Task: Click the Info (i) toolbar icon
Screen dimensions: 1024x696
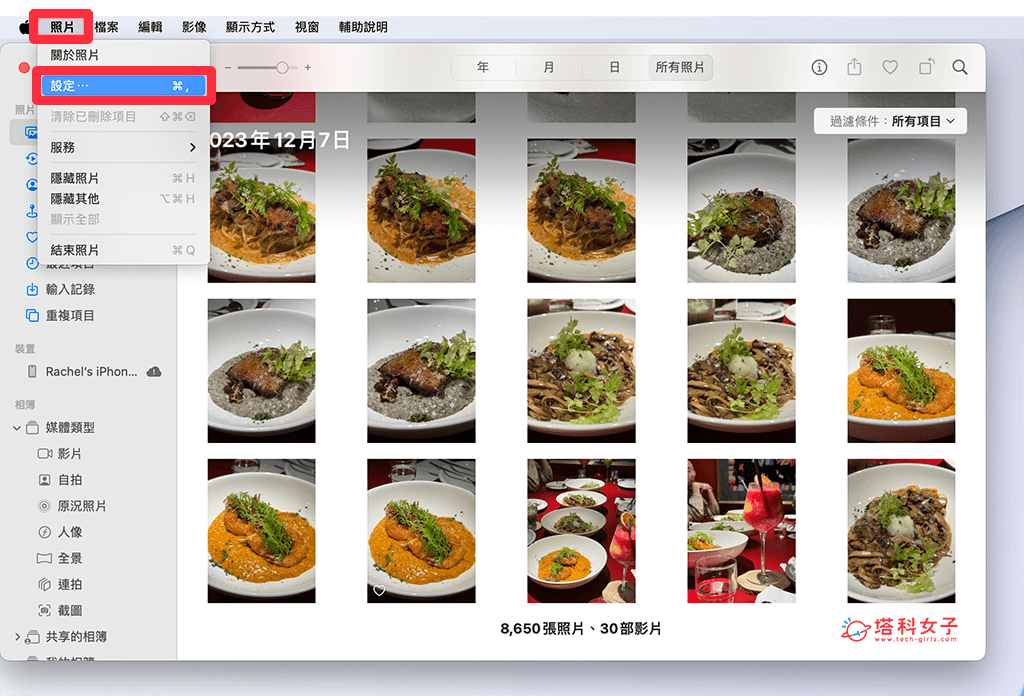Action: click(819, 67)
